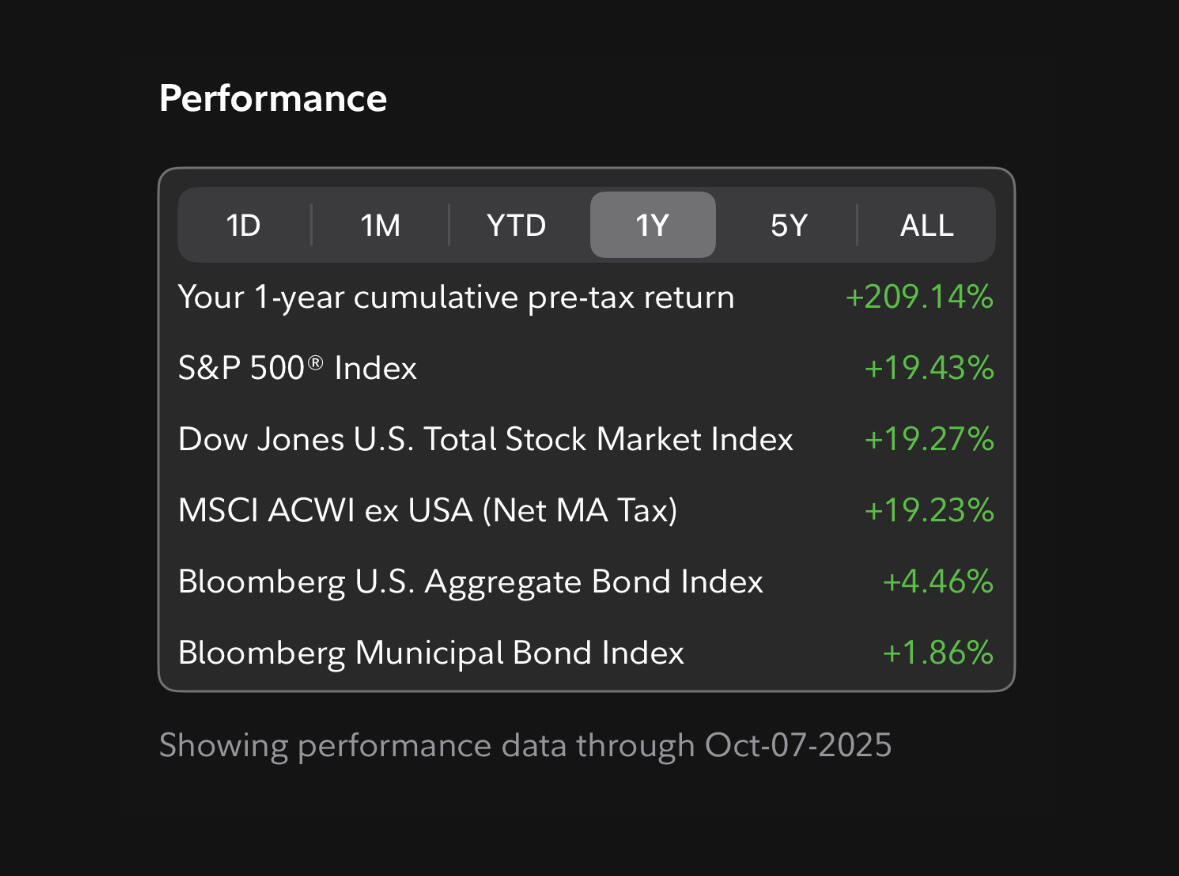Click the +4.46% aggregate bond return
This screenshot has width=1179, height=876.
coord(937,581)
